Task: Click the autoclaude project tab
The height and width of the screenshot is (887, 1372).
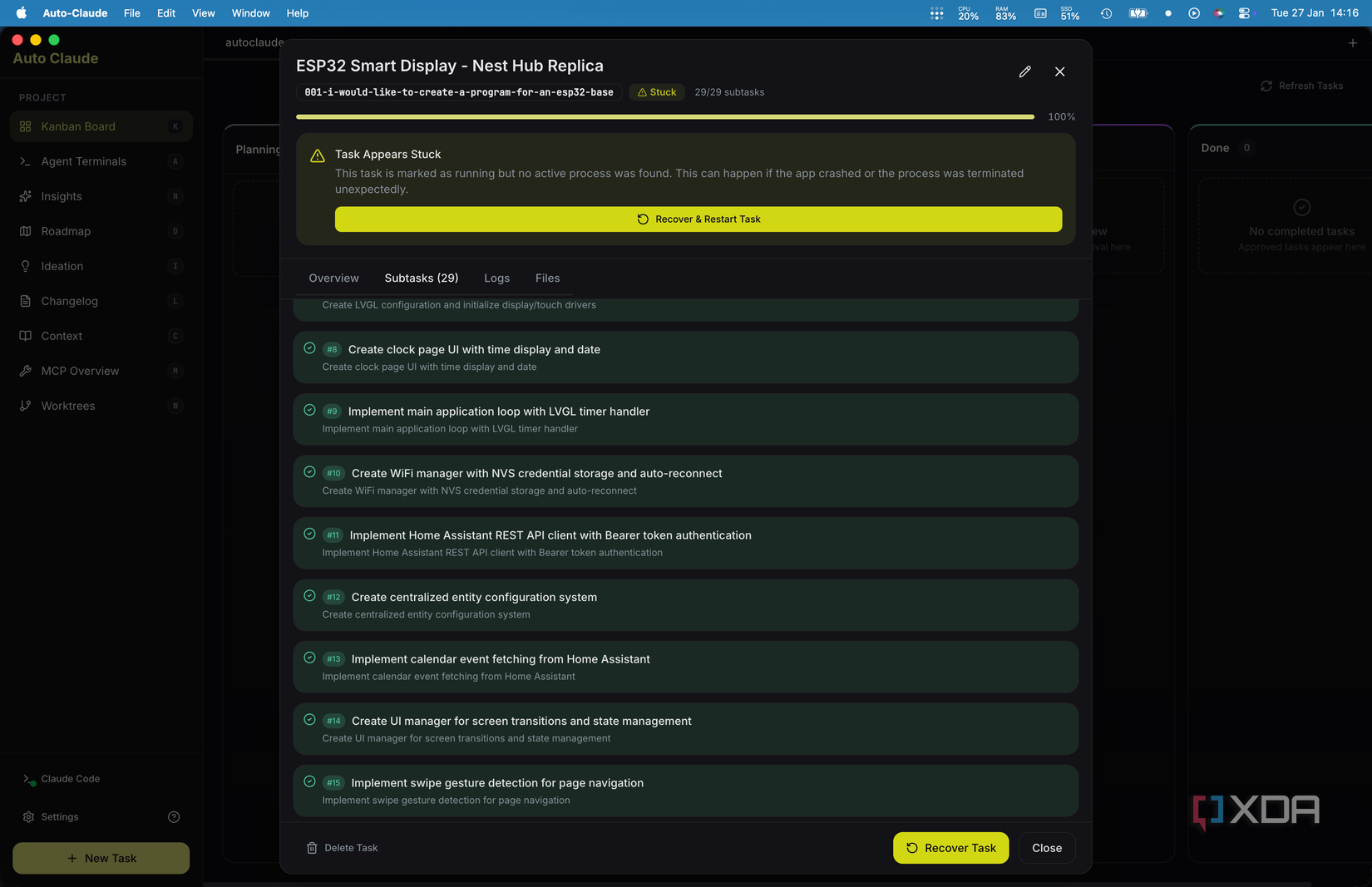Action: pyautogui.click(x=254, y=42)
